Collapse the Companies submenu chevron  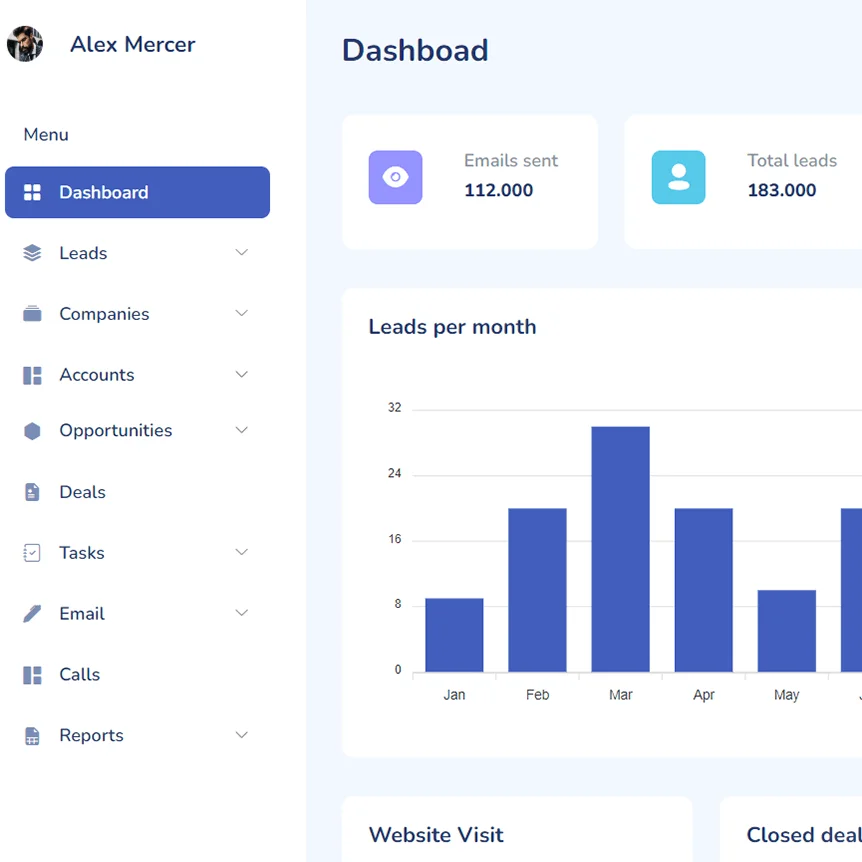(241, 313)
